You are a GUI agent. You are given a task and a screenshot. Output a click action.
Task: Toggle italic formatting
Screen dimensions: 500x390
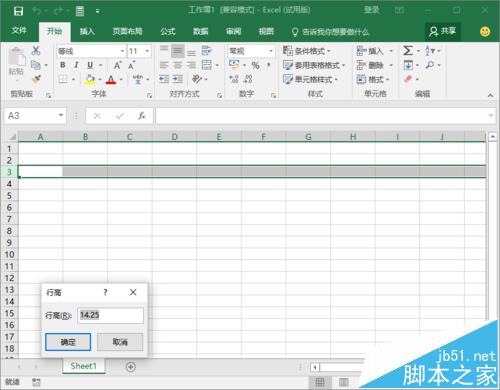click(76, 65)
